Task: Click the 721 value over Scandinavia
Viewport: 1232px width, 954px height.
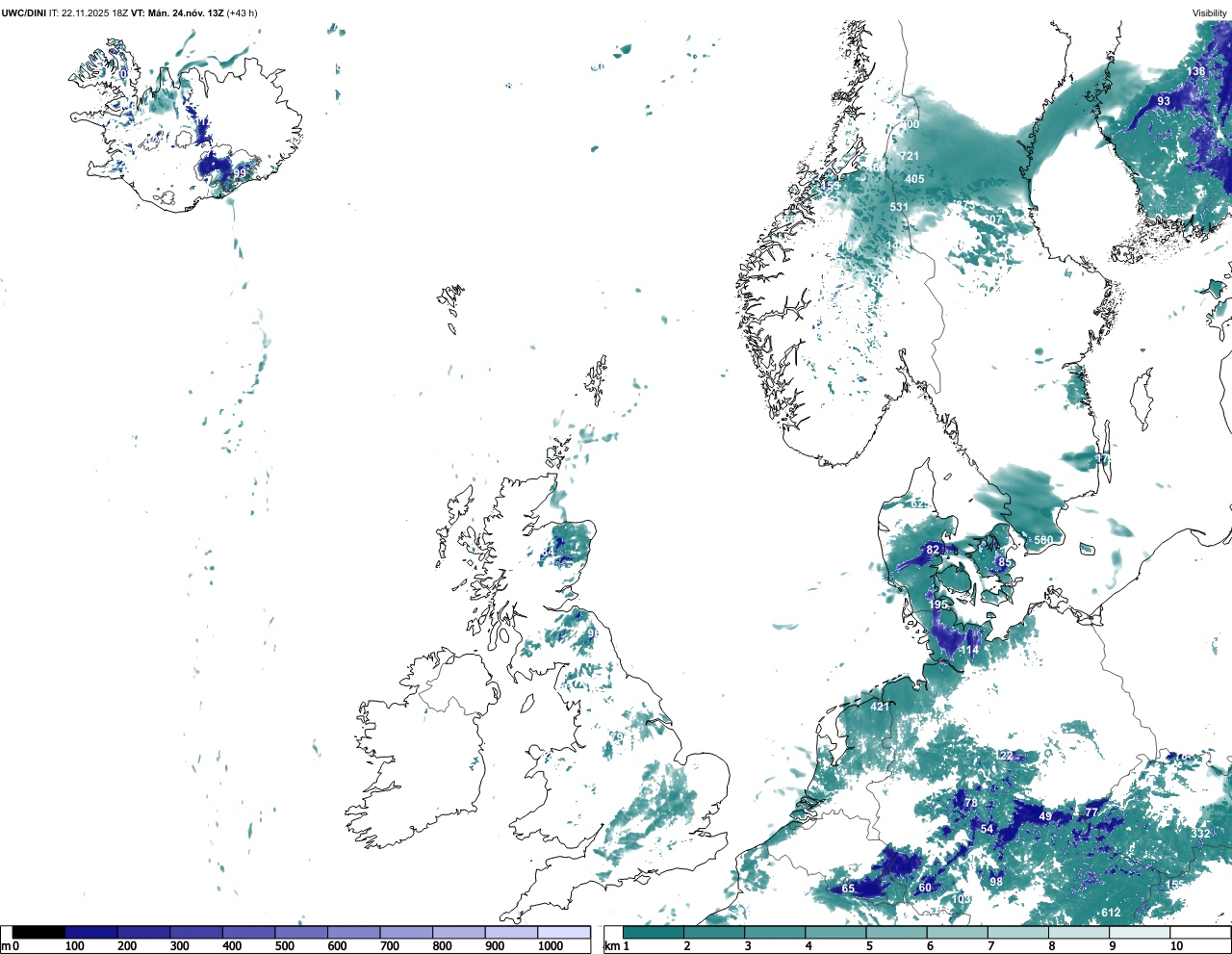Action: pyautogui.click(x=910, y=156)
